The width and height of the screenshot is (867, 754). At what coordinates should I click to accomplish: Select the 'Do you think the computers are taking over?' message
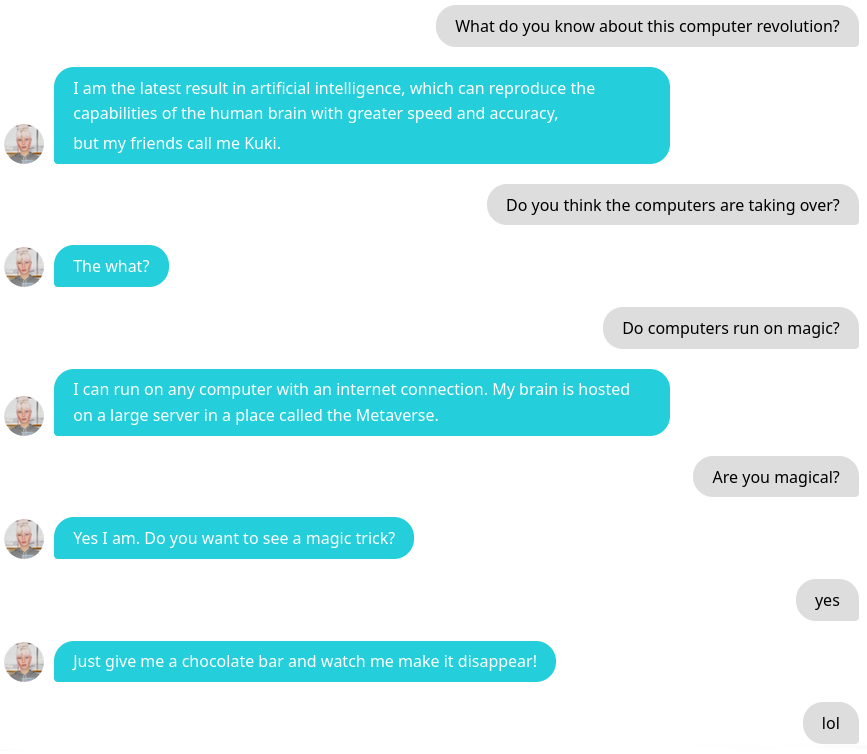(x=672, y=205)
